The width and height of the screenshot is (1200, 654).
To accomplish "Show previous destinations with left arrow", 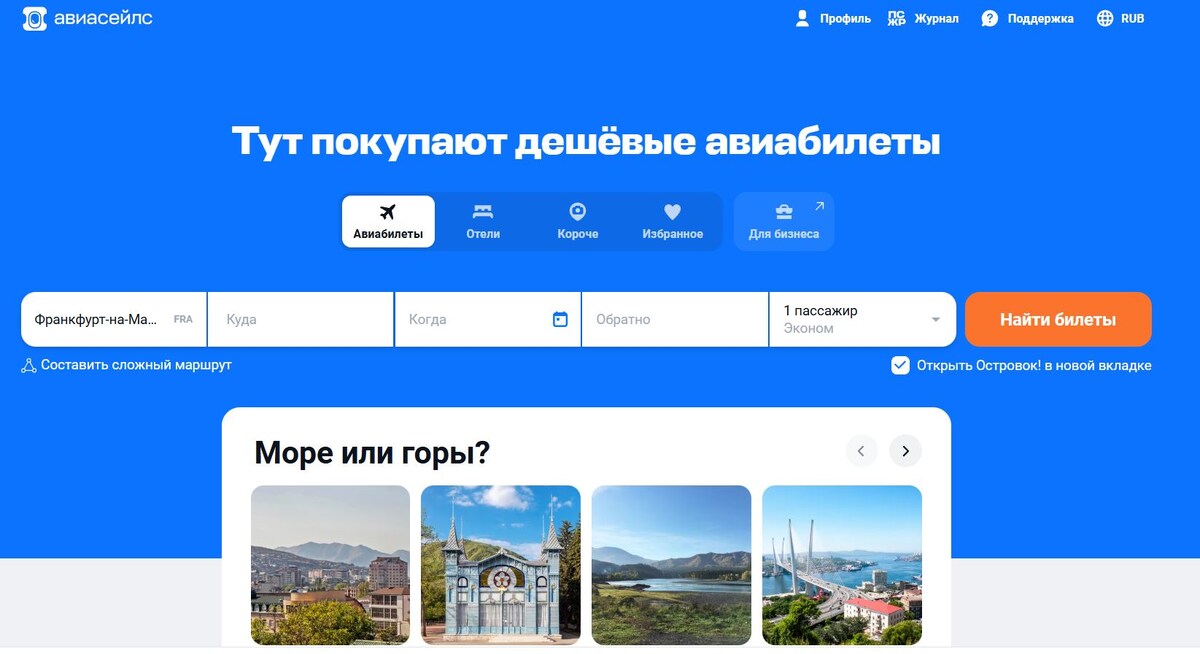I will click(x=861, y=451).
